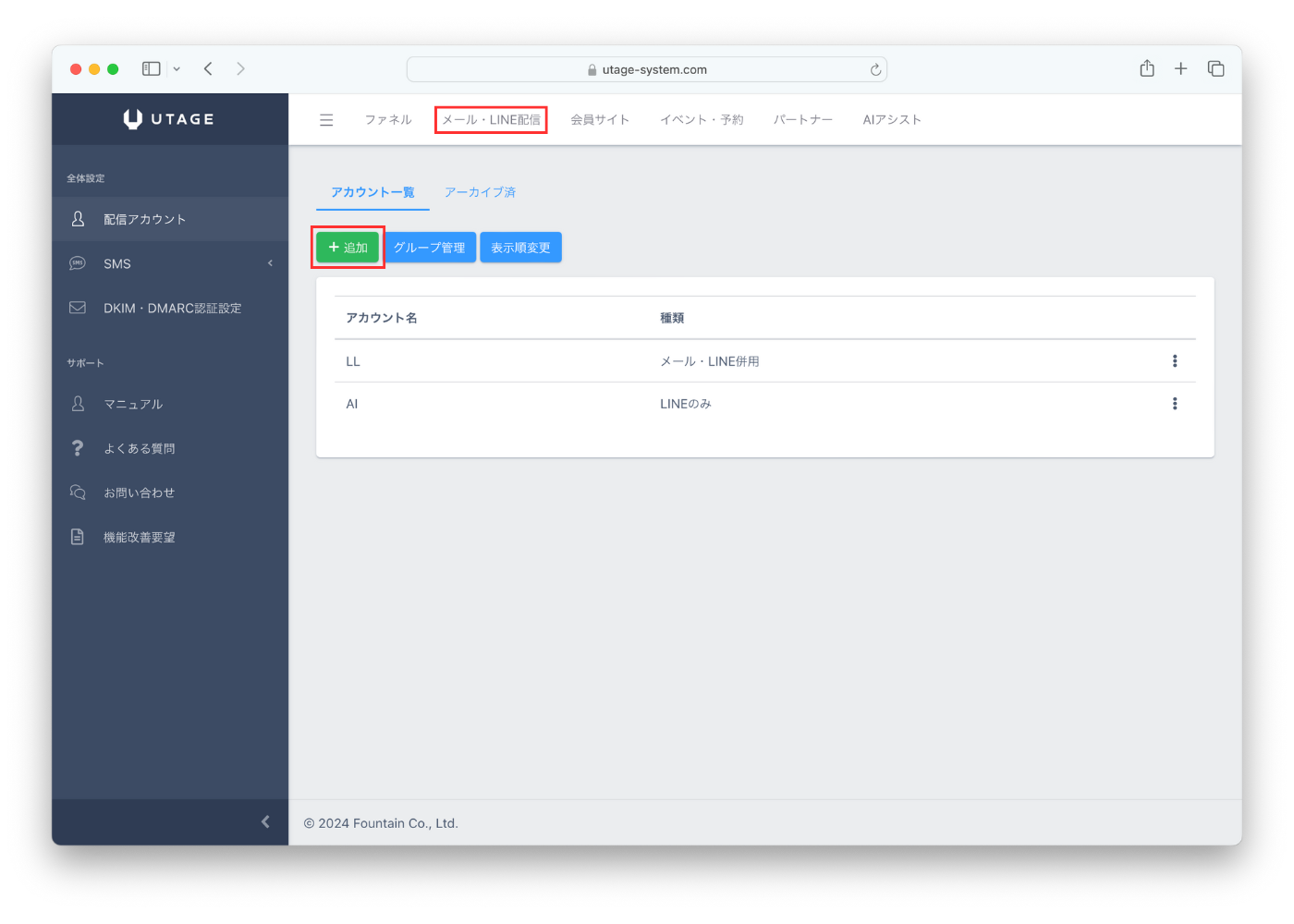Open 機能改善要望 in the sidebar
This screenshot has height=924, width=1294.
170,537
